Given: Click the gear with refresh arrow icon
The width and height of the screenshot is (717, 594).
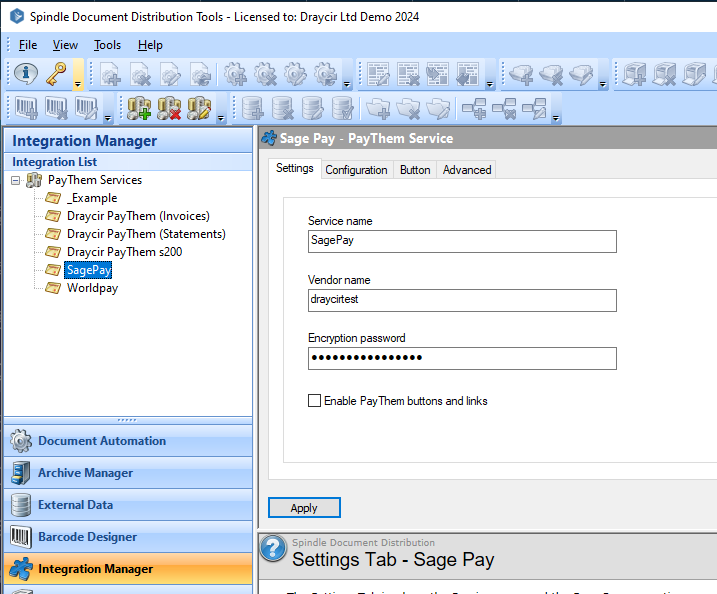Looking at the screenshot, I should tap(326, 74).
